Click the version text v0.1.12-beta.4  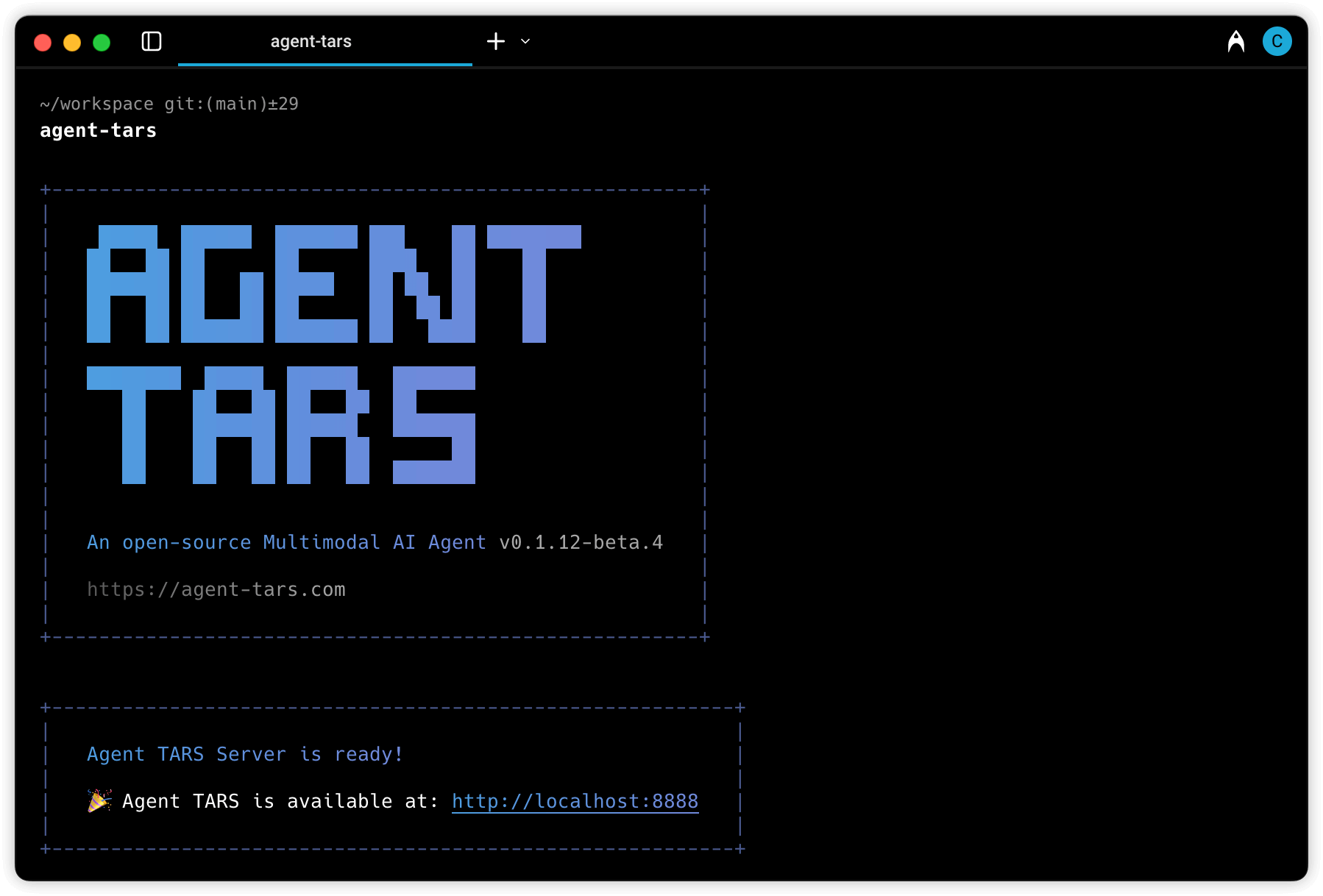[x=581, y=542]
